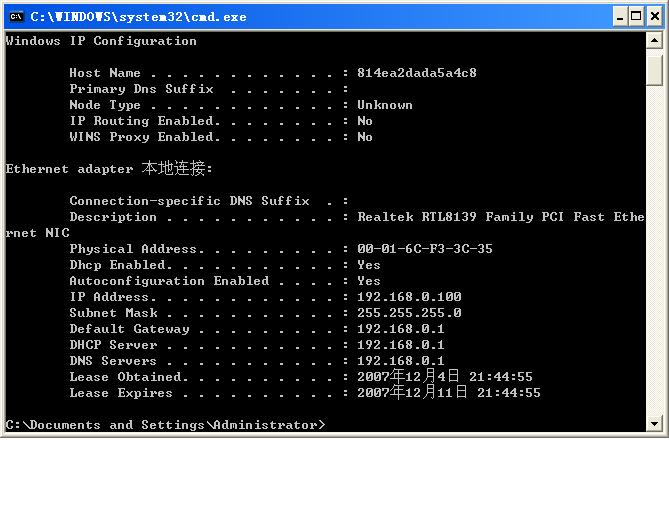Click the Default Gateway value 192.168.0.1
The height and width of the screenshot is (512, 669).
click(x=401, y=329)
